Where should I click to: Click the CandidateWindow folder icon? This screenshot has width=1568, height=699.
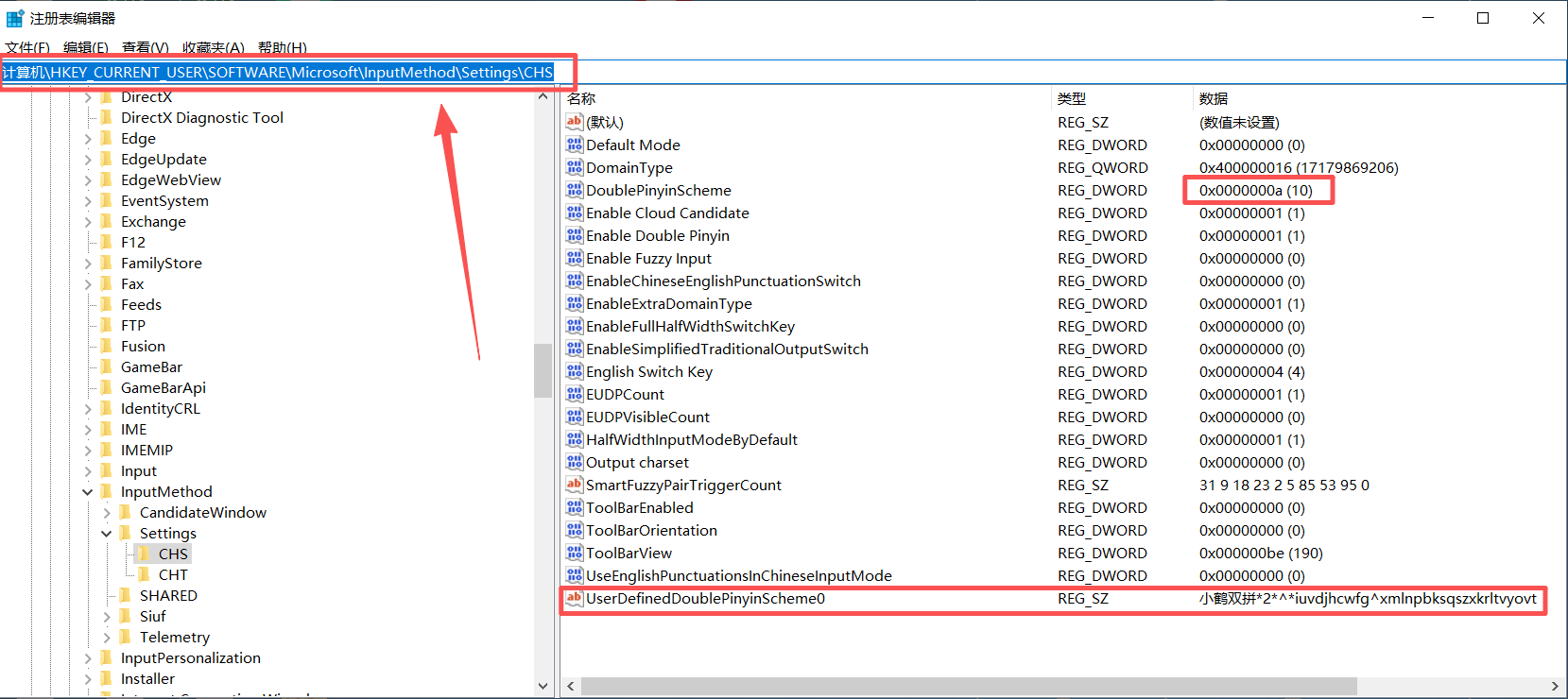coord(125,512)
